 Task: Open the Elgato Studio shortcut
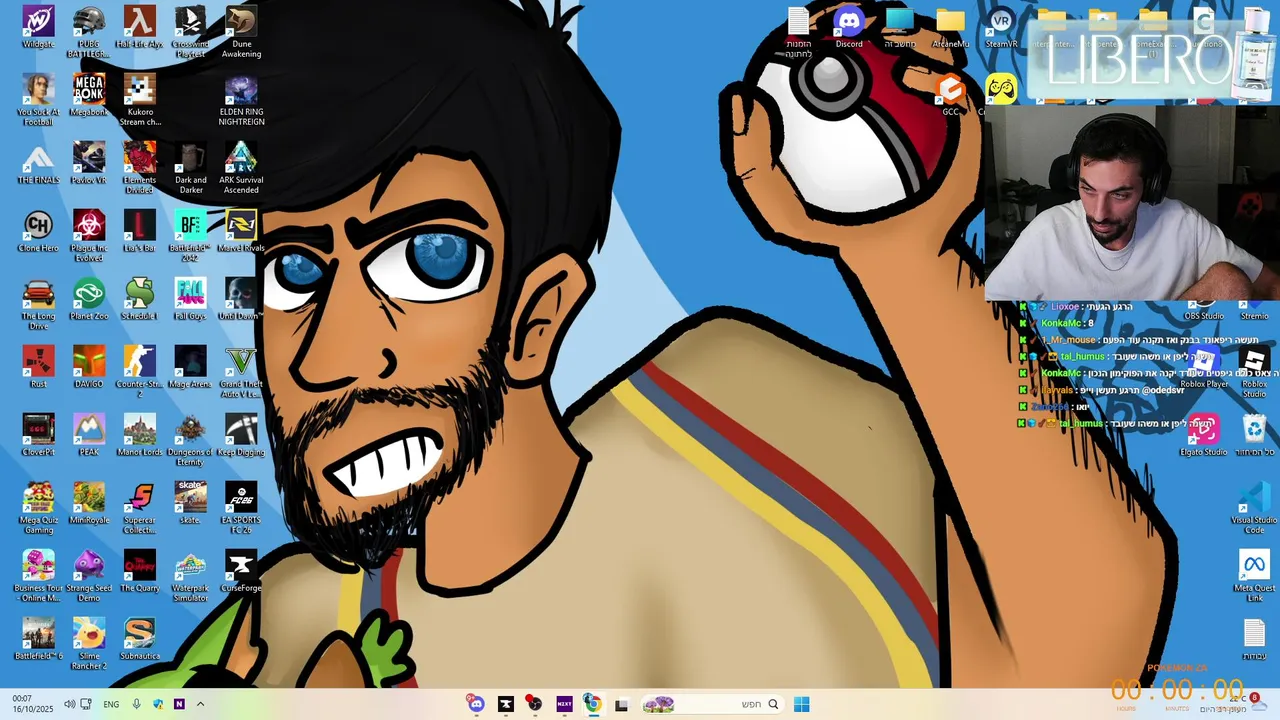click(x=1203, y=435)
